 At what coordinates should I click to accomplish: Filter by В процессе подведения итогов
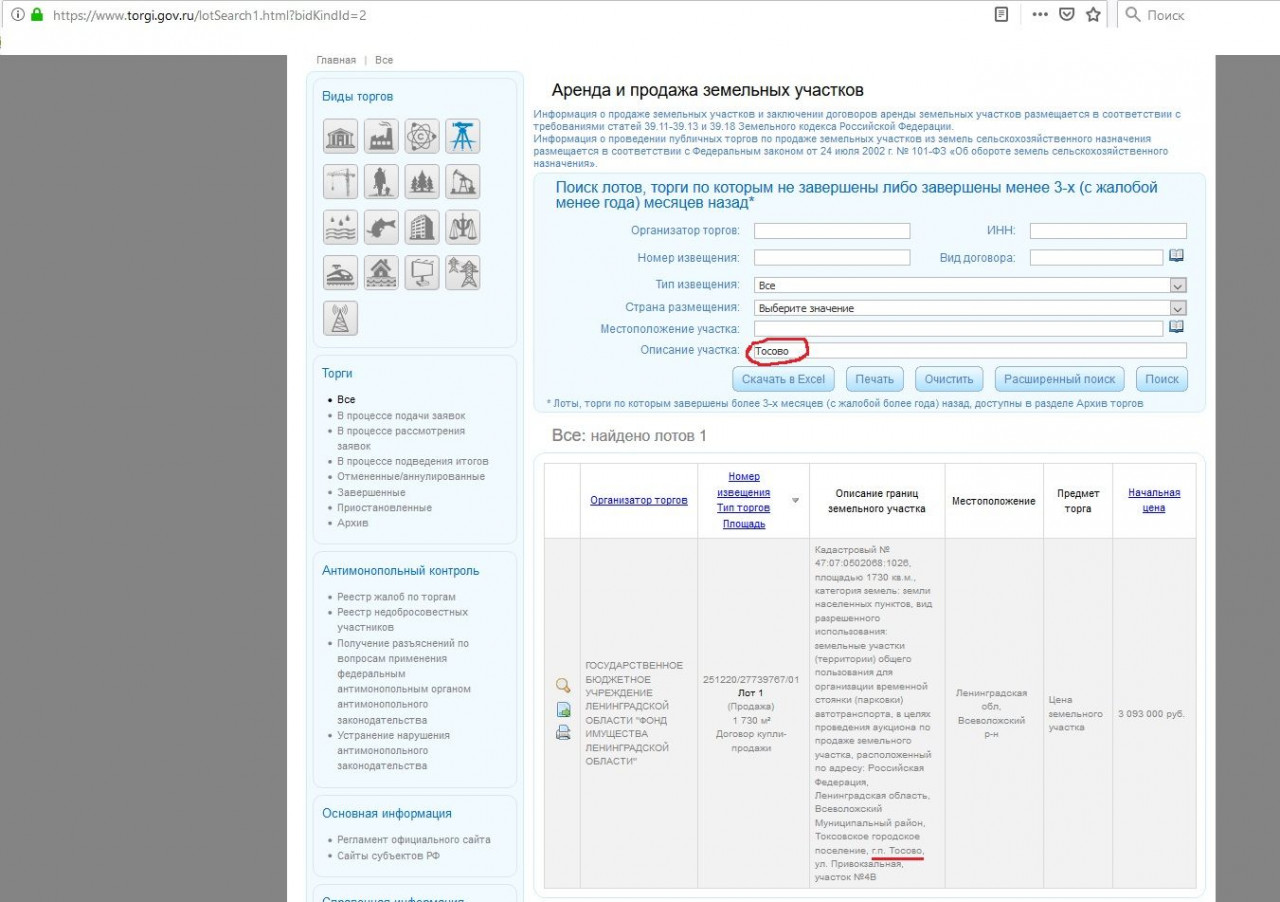click(413, 461)
